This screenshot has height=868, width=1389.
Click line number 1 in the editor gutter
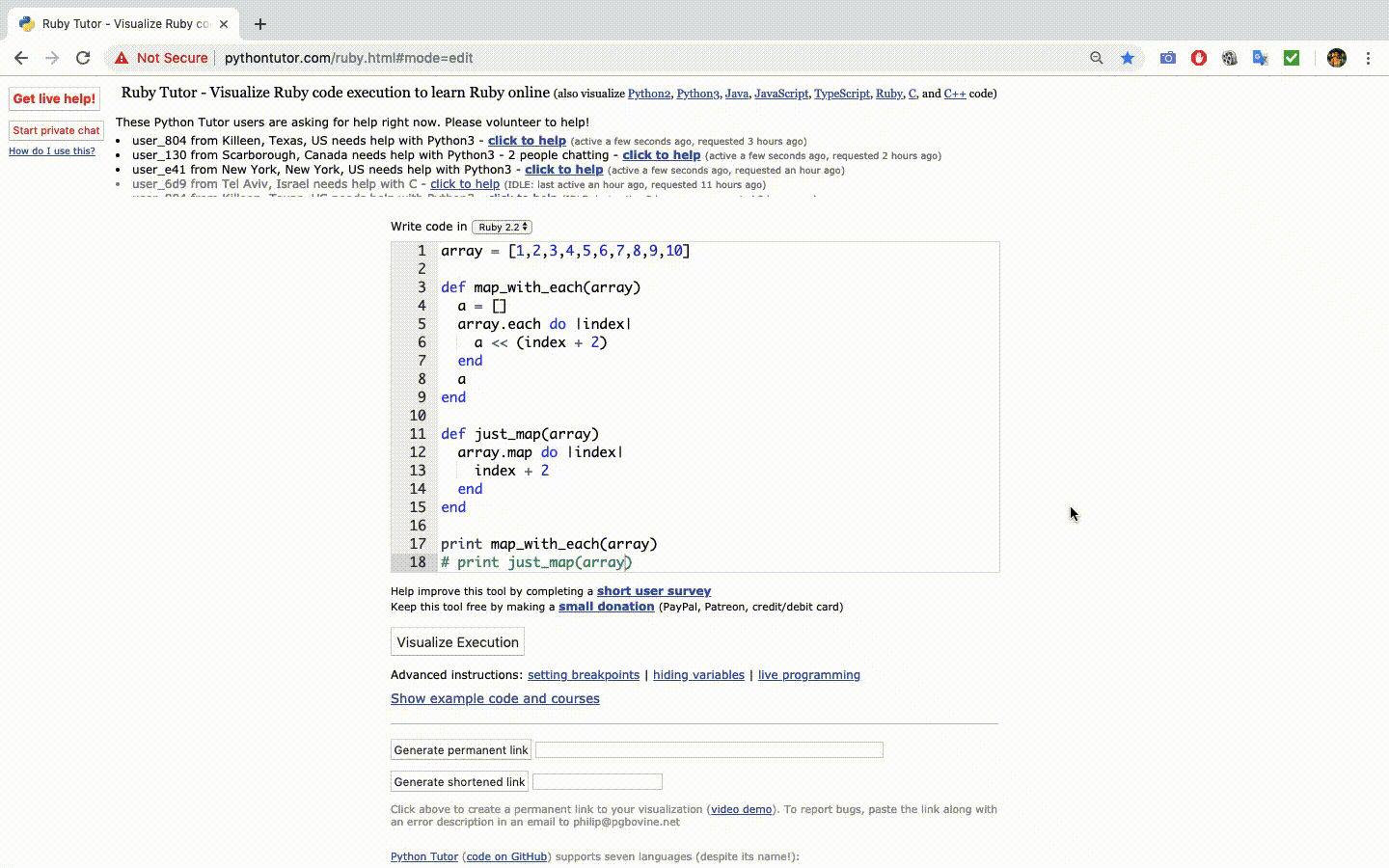422,251
